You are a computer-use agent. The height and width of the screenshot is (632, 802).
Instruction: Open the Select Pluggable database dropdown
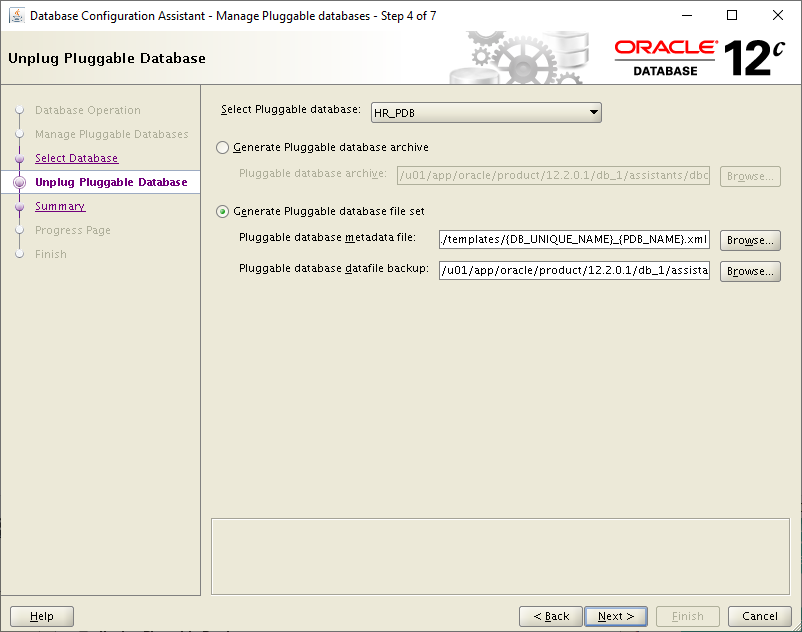tap(486, 112)
